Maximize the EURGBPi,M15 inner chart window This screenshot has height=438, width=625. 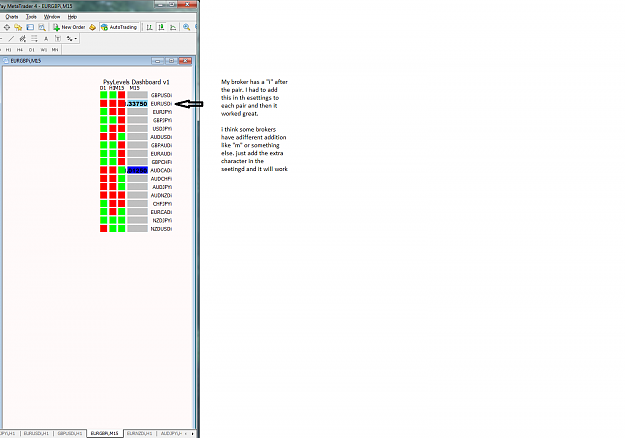(x=171, y=61)
